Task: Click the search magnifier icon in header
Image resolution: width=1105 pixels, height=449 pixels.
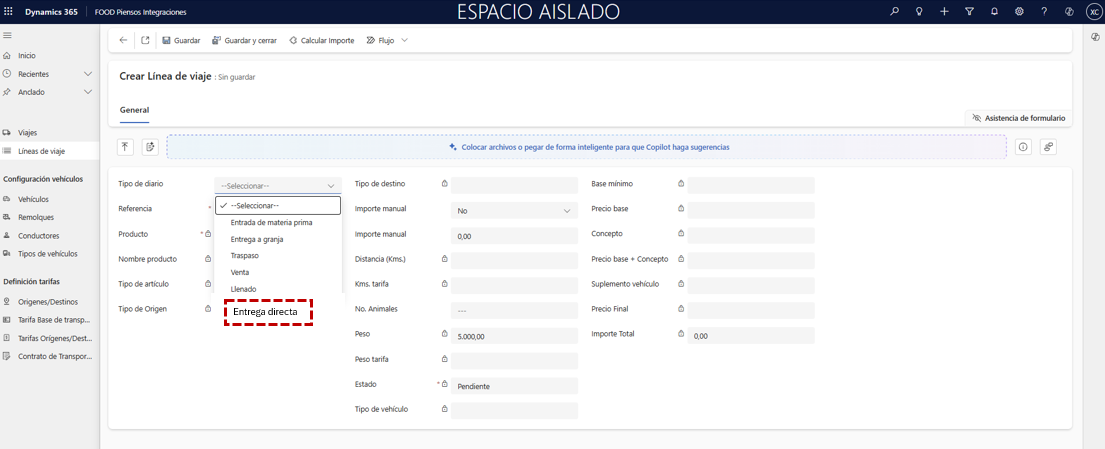Action: [894, 11]
